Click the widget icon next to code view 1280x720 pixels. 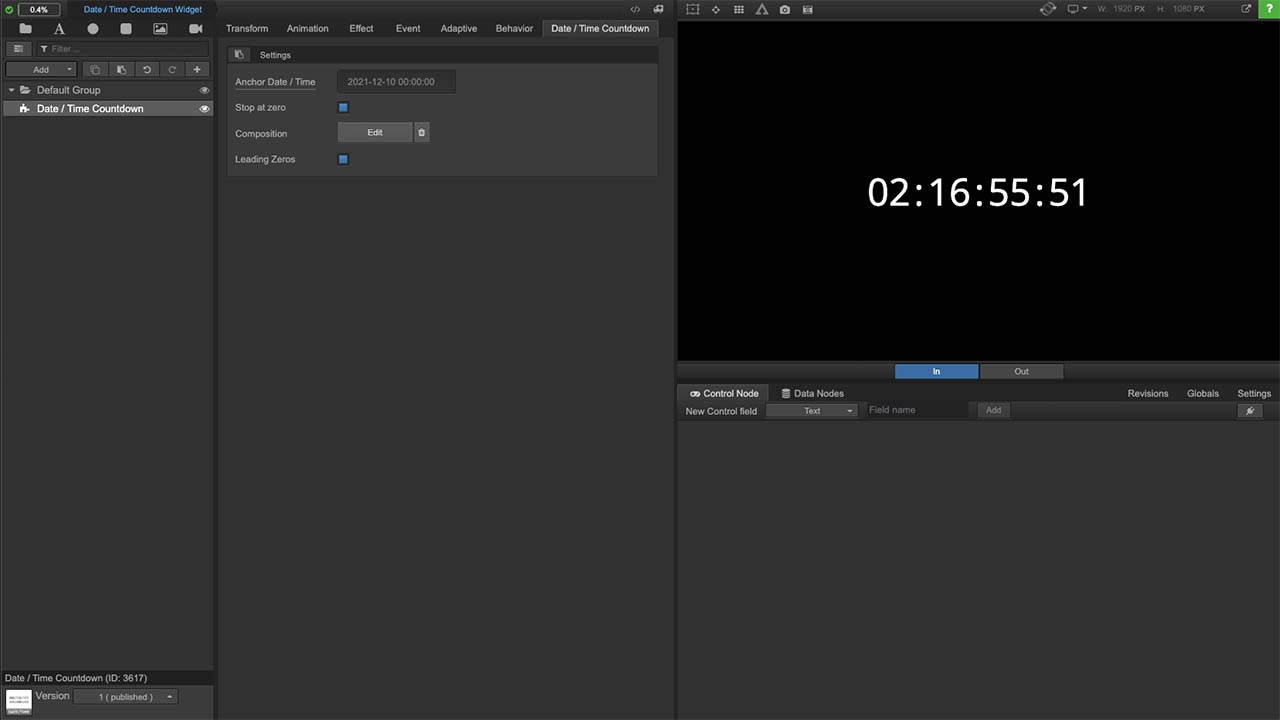[x=658, y=9]
